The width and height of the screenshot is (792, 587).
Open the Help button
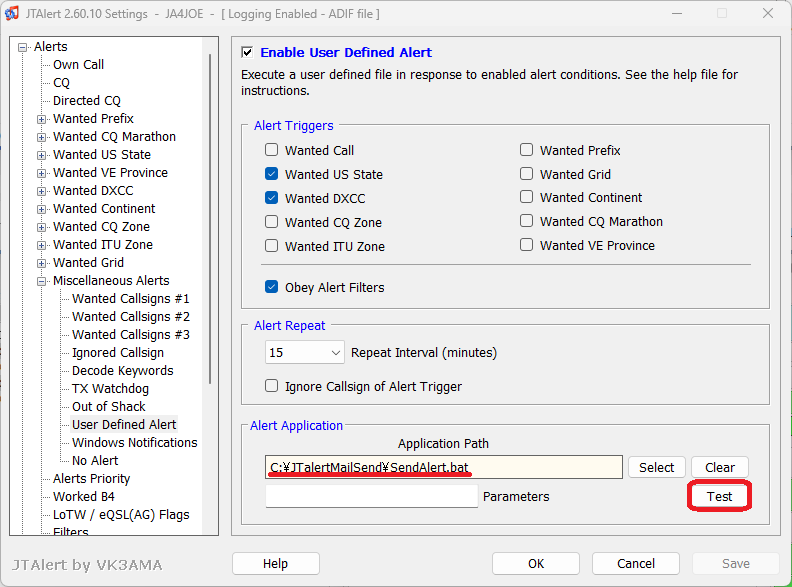click(275, 564)
